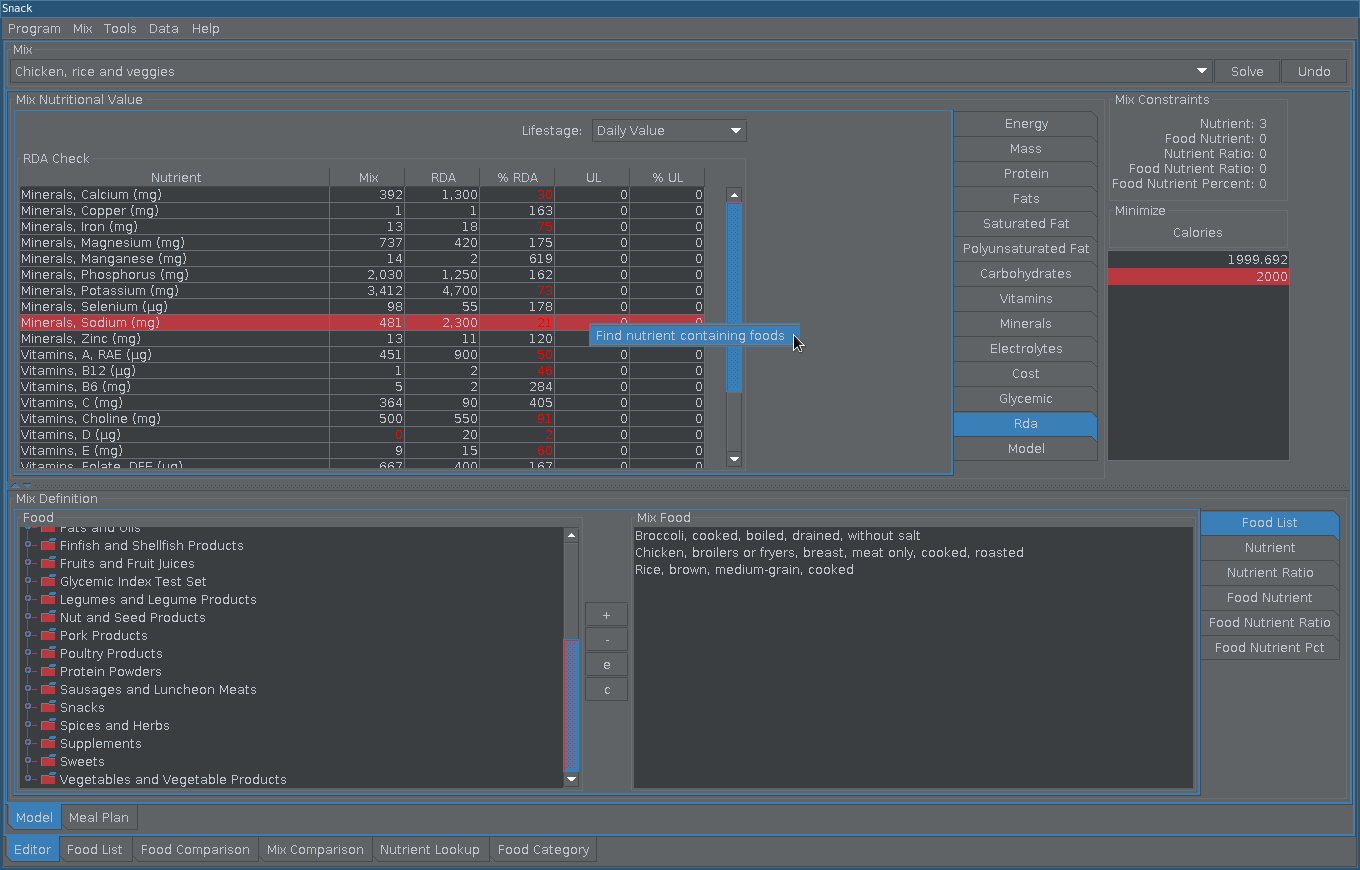The image size is (1360, 870).
Task: Select the Minerals, Calcium (mg) row
Action: 361,195
